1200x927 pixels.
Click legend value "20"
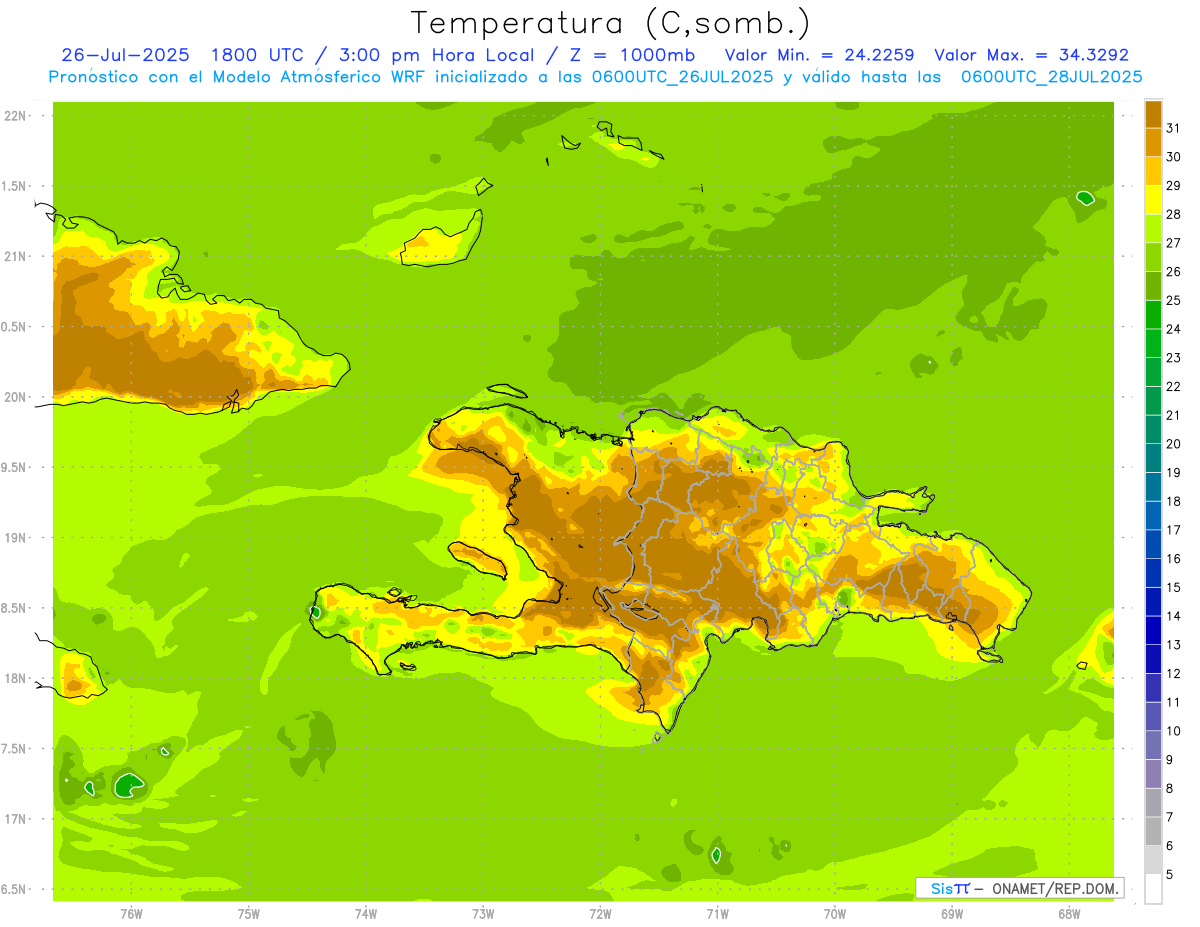1173,443
